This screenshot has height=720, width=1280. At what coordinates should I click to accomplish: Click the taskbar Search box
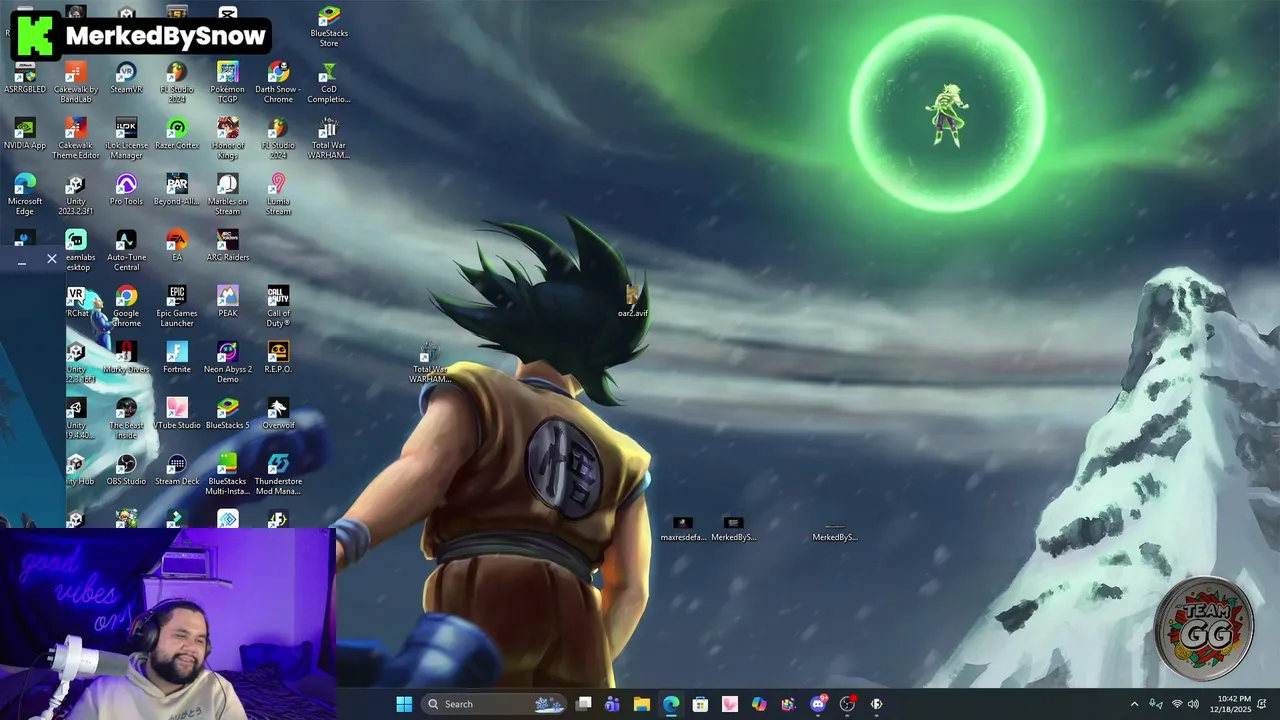coord(495,704)
